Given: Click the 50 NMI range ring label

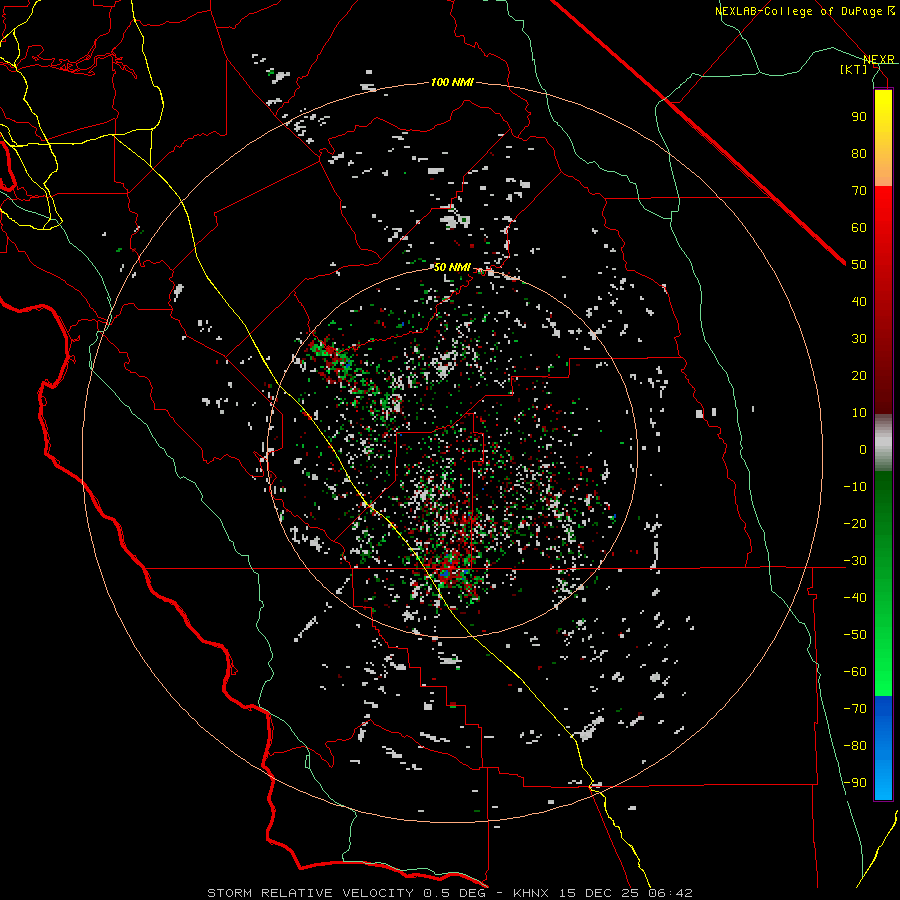Looking at the screenshot, I should tap(452, 267).
